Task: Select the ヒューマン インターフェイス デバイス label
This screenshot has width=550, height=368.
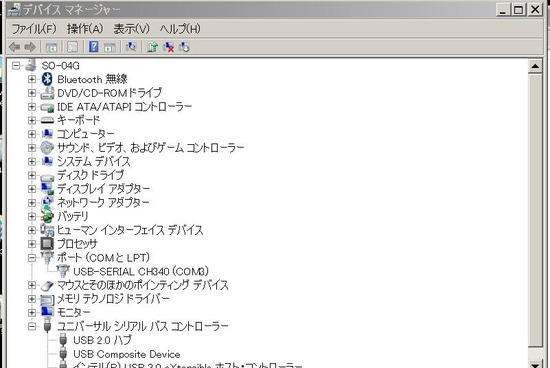Action: 130,230
